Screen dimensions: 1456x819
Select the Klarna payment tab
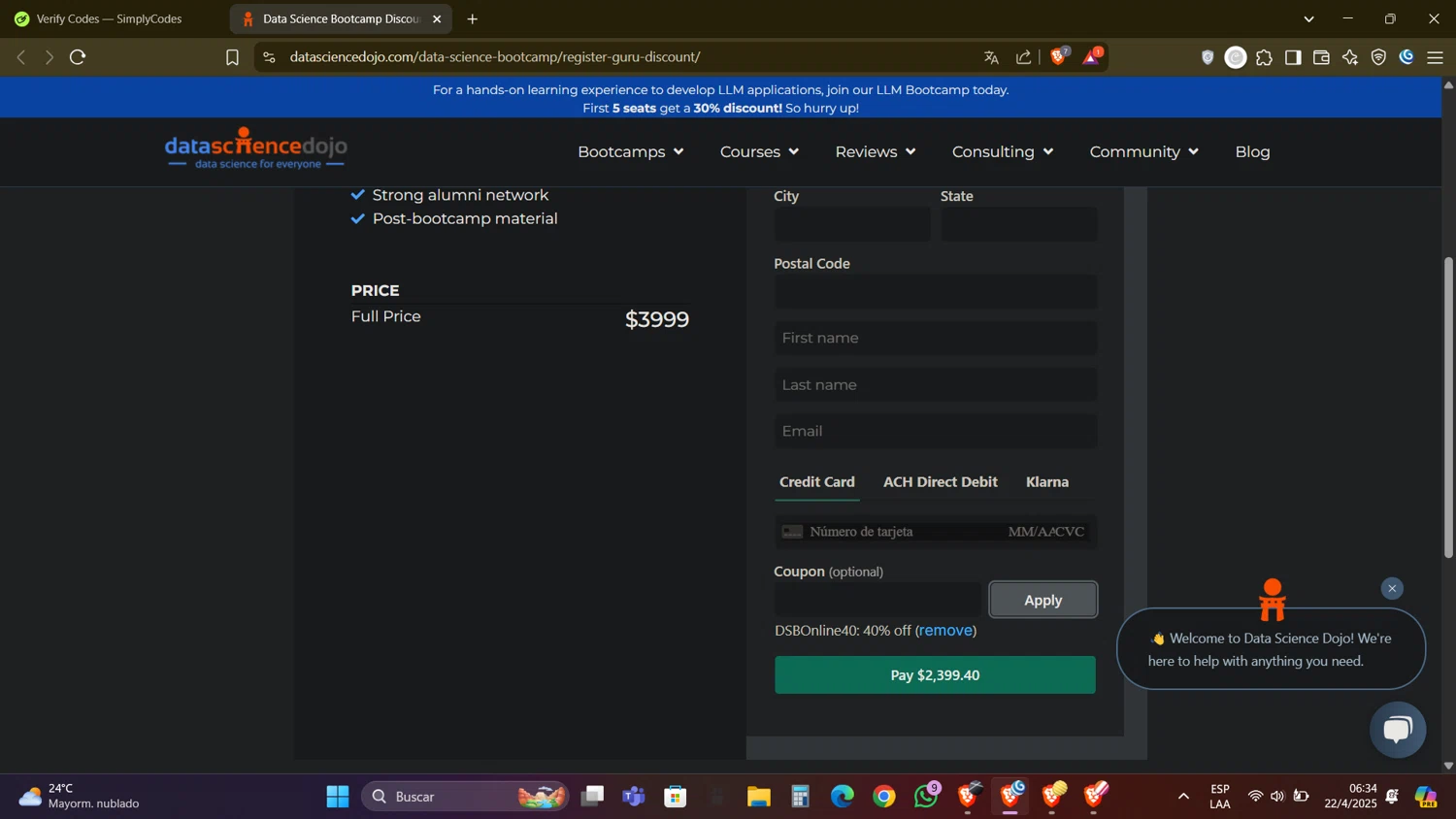(x=1046, y=482)
